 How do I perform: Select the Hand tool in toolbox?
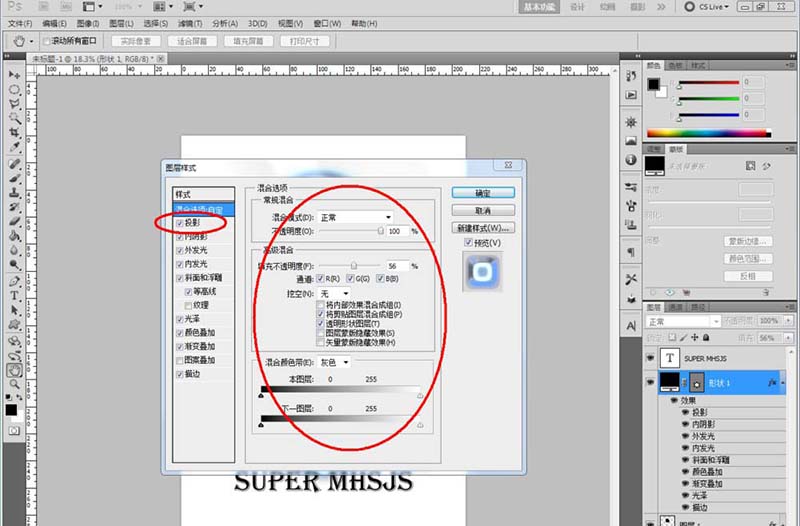tap(14, 370)
